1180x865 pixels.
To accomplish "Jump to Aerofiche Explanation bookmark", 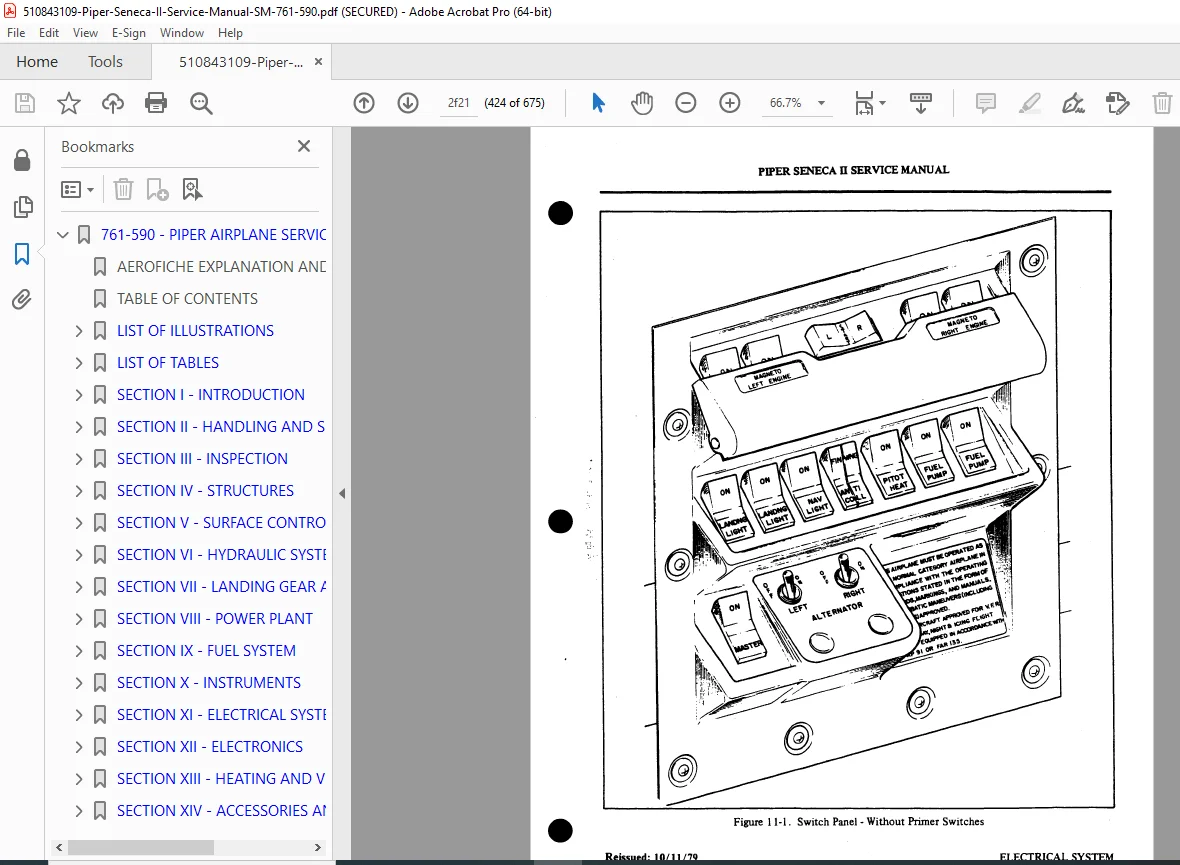I will pyautogui.click(x=221, y=267).
